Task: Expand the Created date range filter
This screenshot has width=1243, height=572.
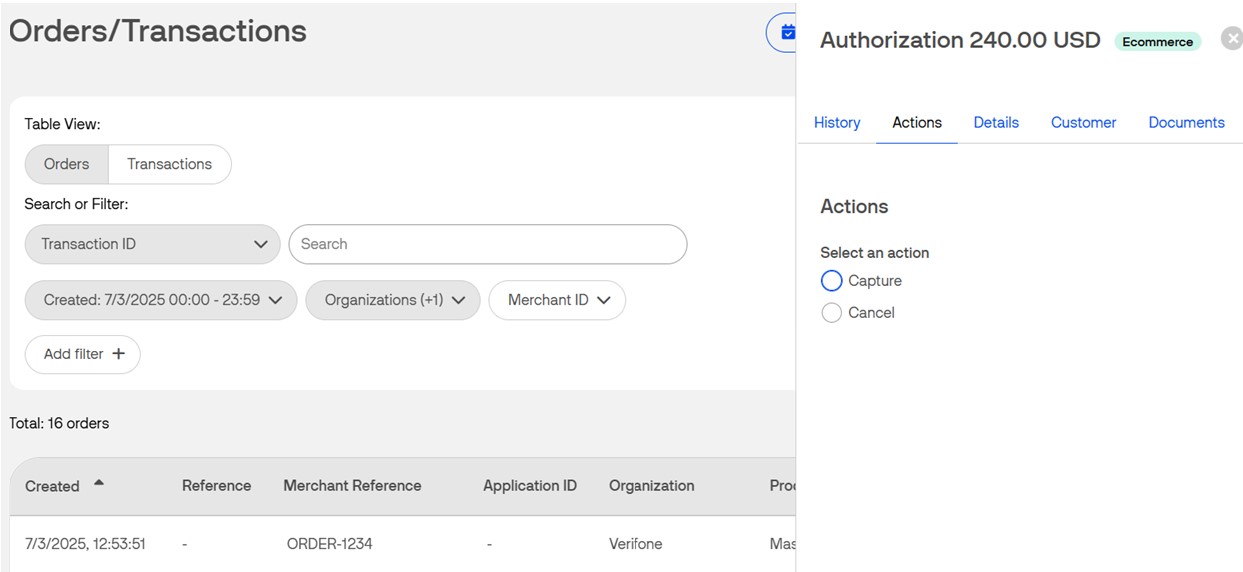Action: coord(161,300)
